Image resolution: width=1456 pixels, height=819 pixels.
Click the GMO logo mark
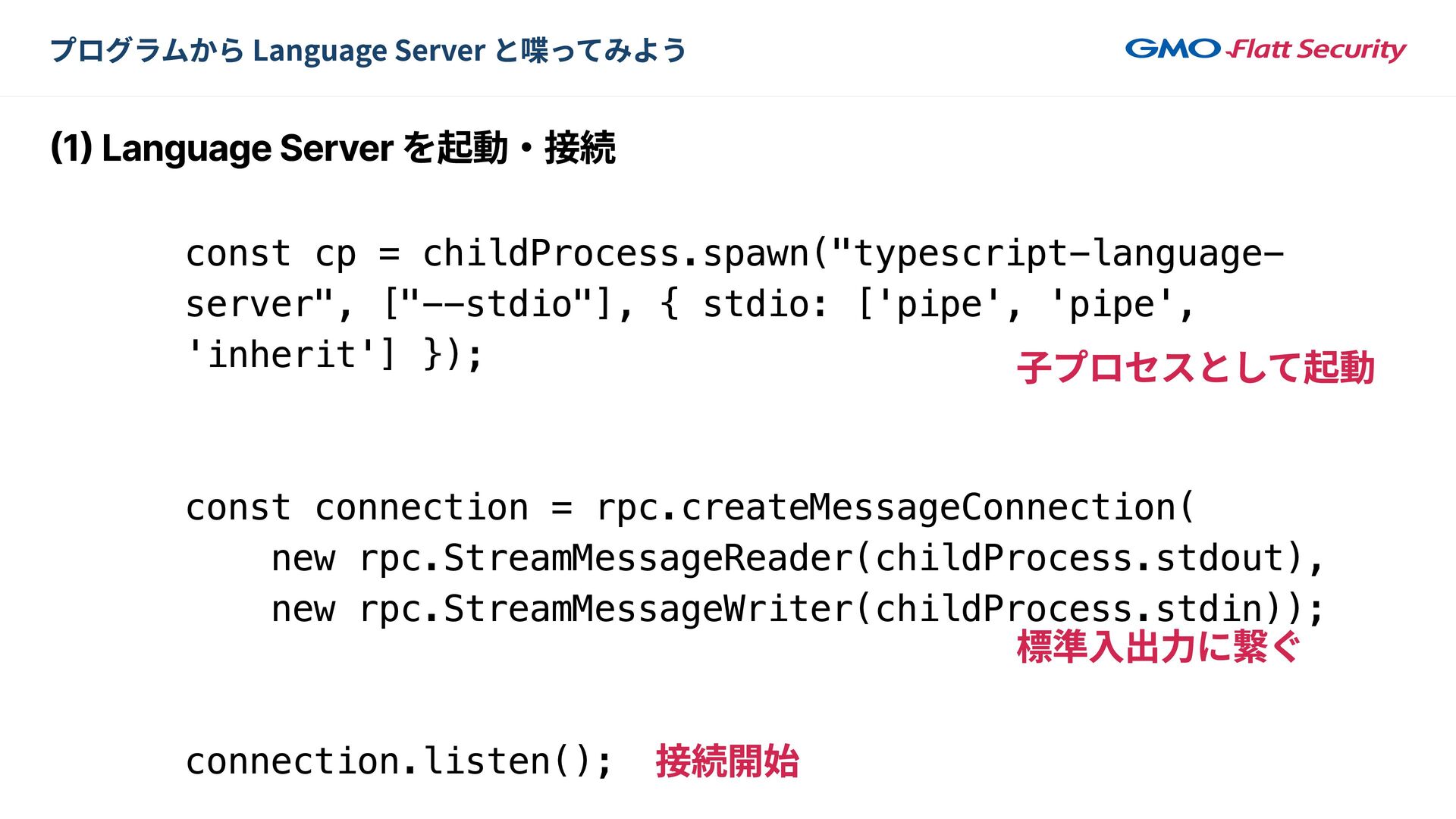coord(1172,49)
